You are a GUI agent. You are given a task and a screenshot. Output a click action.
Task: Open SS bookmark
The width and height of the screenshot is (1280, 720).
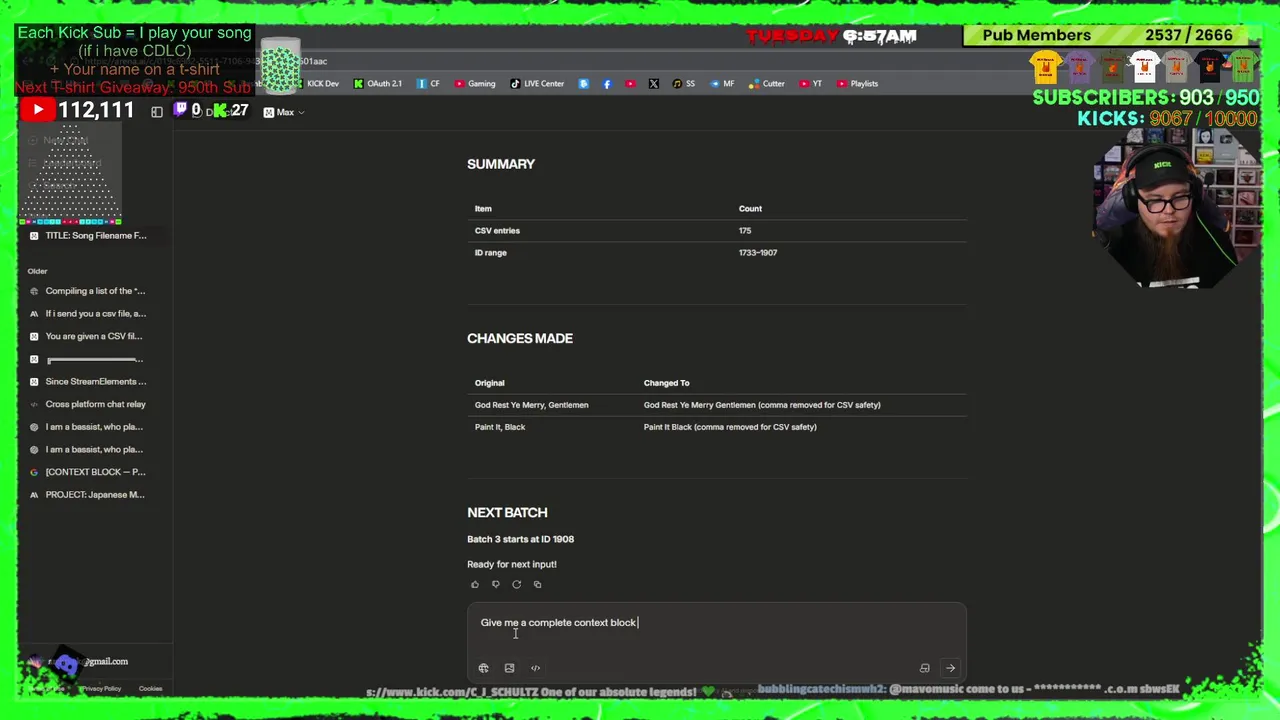(x=684, y=84)
